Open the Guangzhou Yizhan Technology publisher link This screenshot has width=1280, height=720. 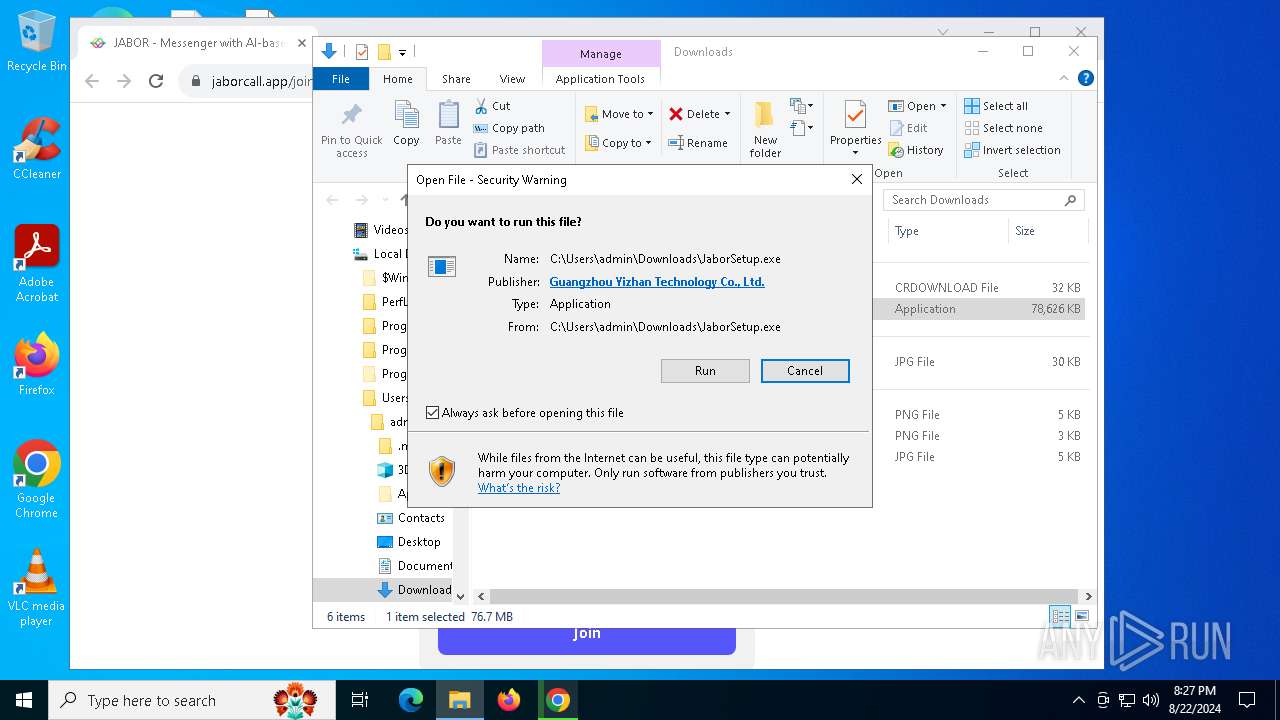[657, 282]
